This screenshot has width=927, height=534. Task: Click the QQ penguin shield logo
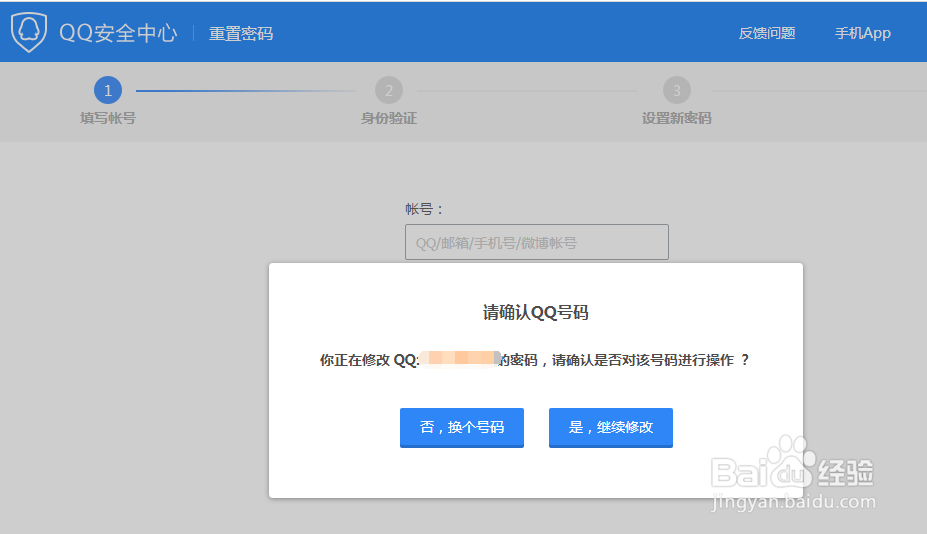click(29, 32)
